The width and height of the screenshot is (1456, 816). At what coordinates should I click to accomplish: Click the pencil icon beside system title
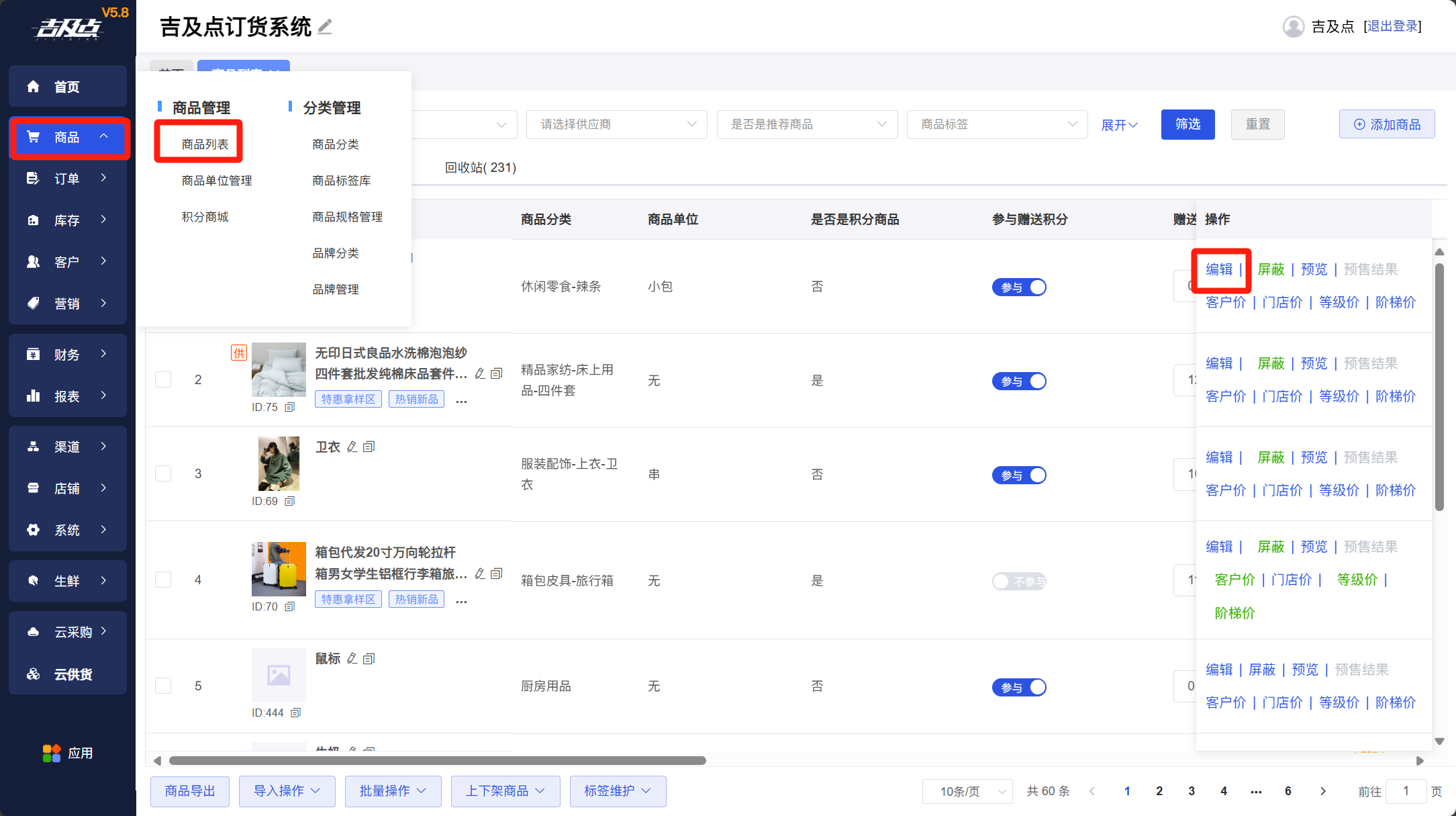click(x=325, y=27)
